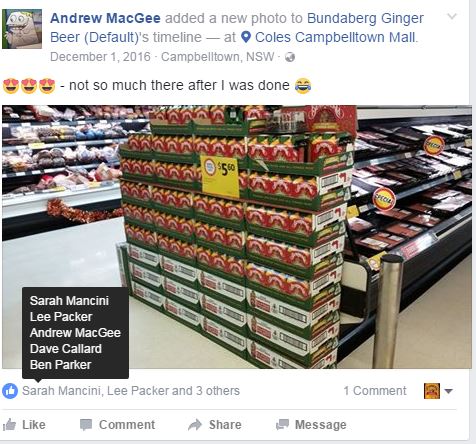Image resolution: width=476 pixels, height=444 pixels.
Task: Open the ginger beer display photo
Action: (x=237, y=237)
